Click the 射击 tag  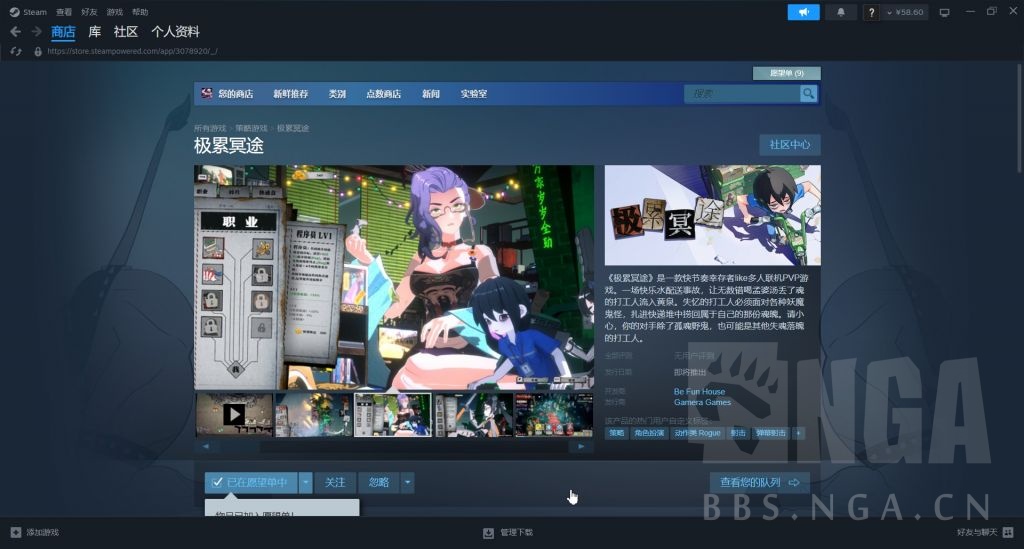[x=738, y=433]
